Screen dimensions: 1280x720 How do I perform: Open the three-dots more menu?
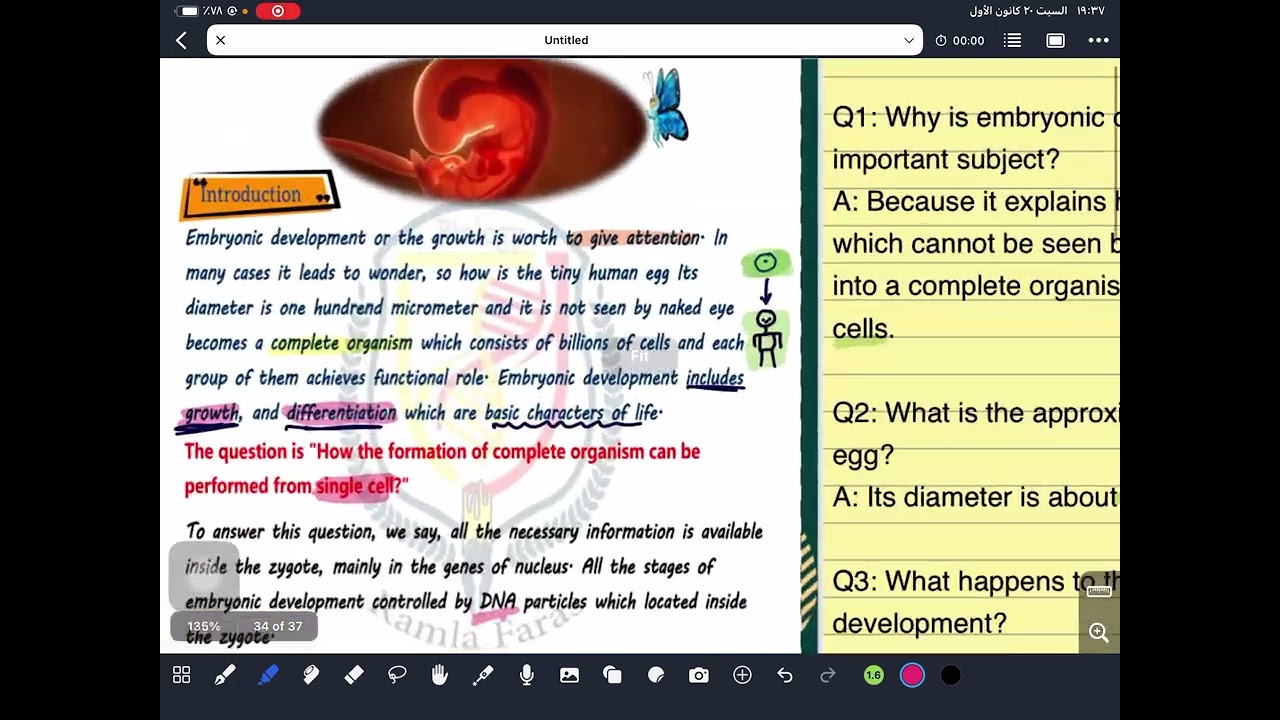pos(1099,40)
